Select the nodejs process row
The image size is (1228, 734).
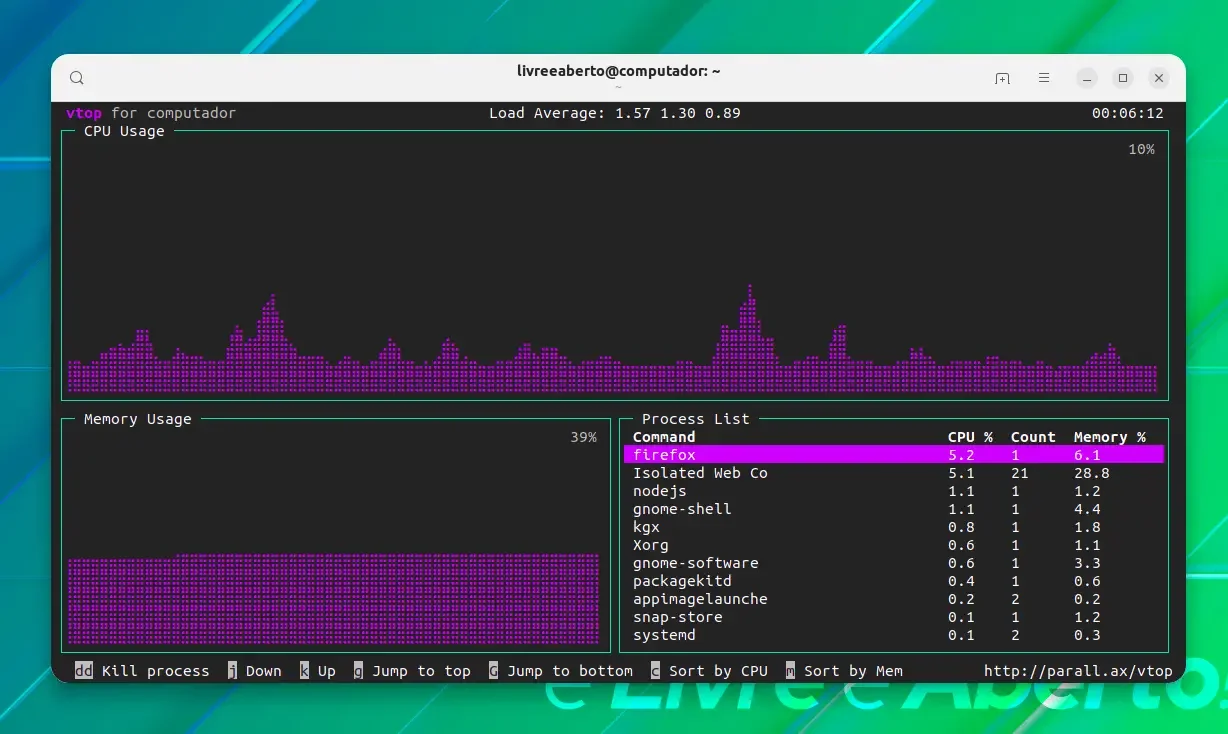(x=894, y=491)
